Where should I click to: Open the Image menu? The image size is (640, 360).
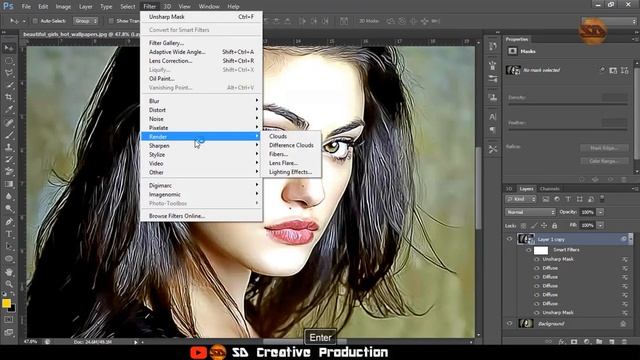point(63,7)
